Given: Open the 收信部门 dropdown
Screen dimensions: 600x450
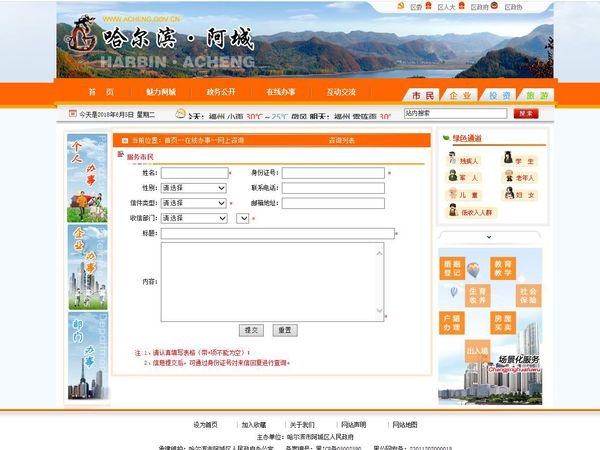Looking at the screenshot, I should pyautogui.click(x=194, y=218).
